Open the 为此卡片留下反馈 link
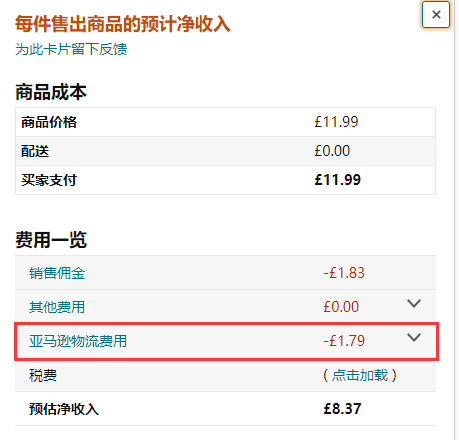The image size is (459, 440). (71, 49)
